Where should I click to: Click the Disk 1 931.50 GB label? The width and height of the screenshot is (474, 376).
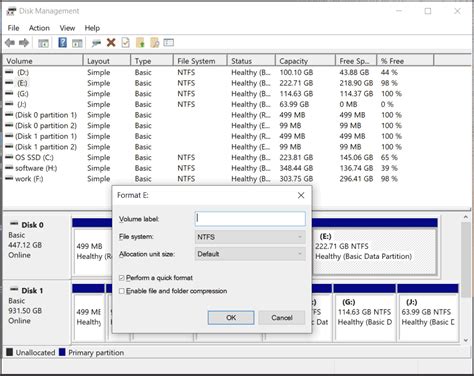(x=25, y=311)
